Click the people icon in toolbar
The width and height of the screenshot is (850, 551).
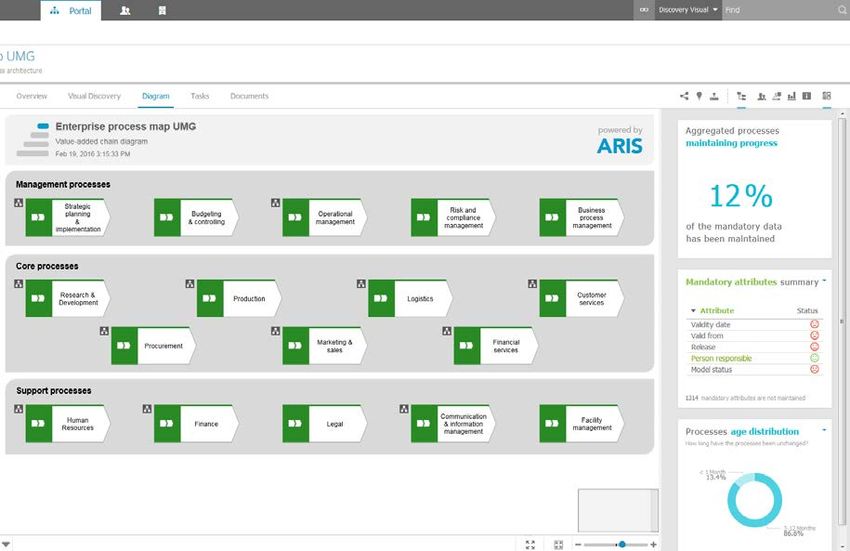click(x=762, y=96)
